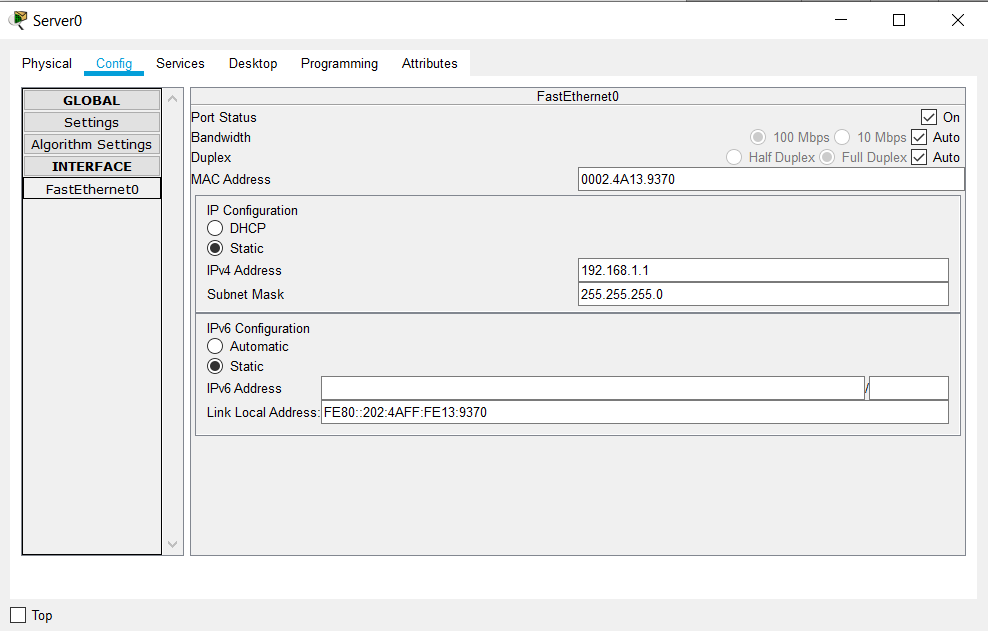The height and width of the screenshot is (631, 988).
Task: Click the Link Local Address label
Action: (x=263, y=412)
